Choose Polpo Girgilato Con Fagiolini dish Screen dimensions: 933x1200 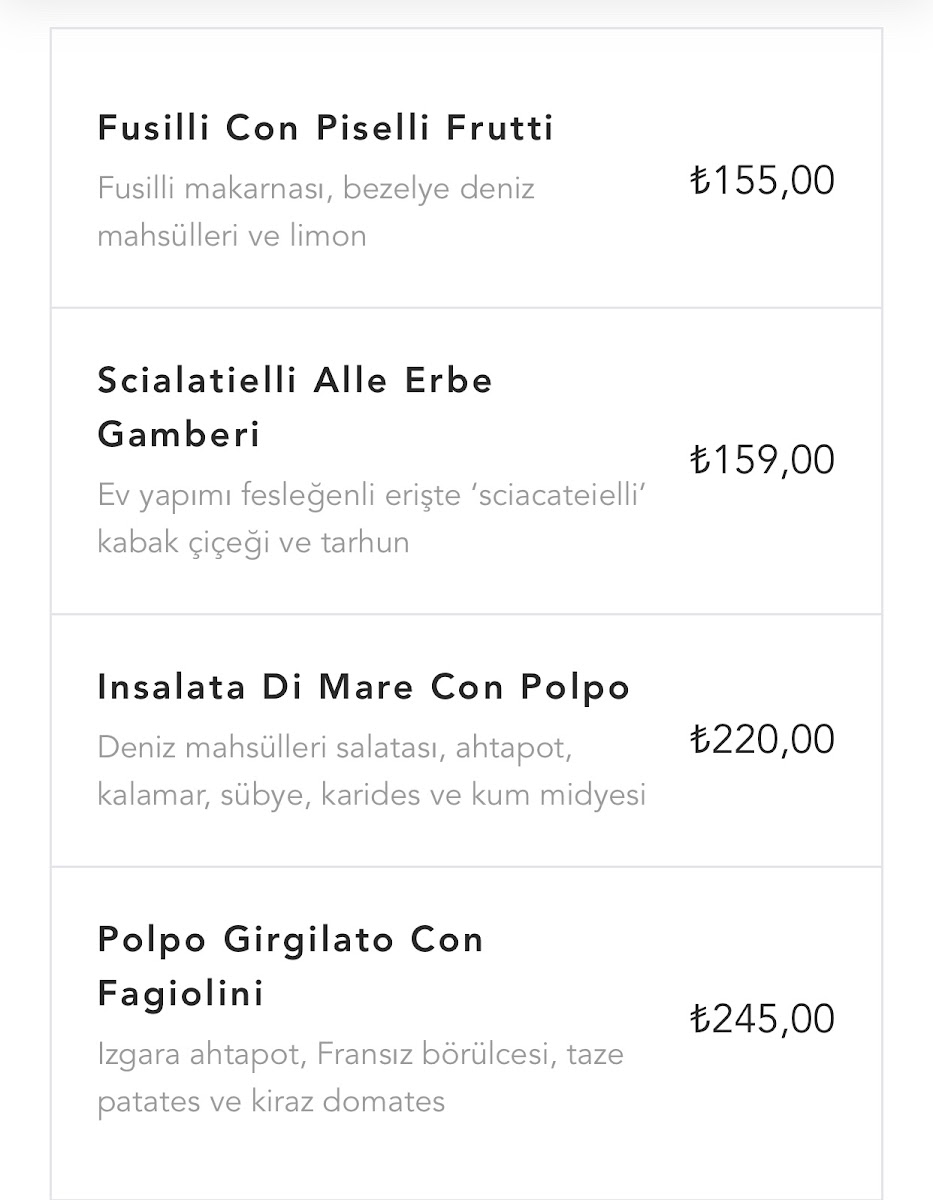tap(290, 941)
